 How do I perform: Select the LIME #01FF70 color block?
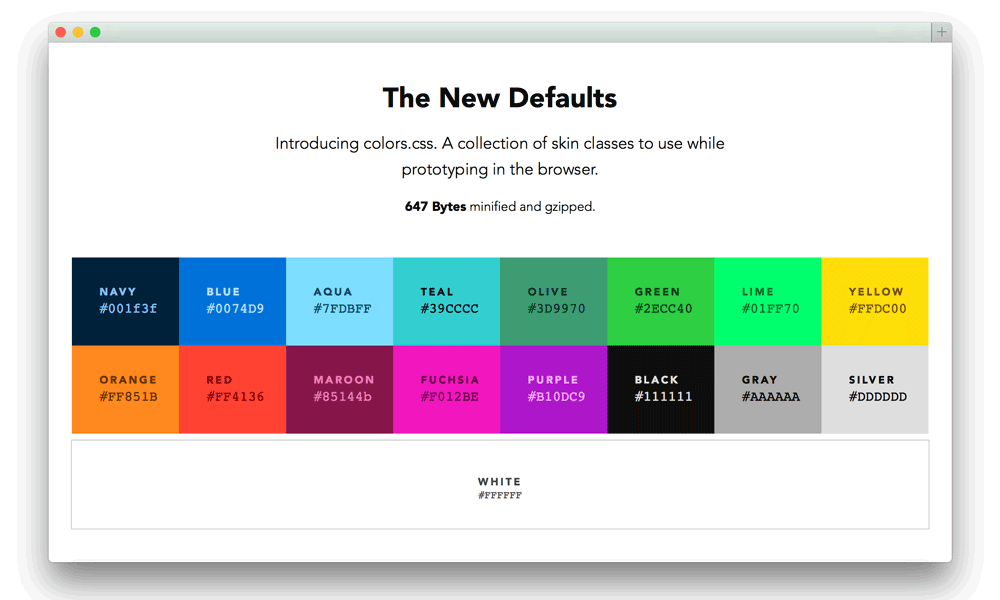click(x=767, y=300)
